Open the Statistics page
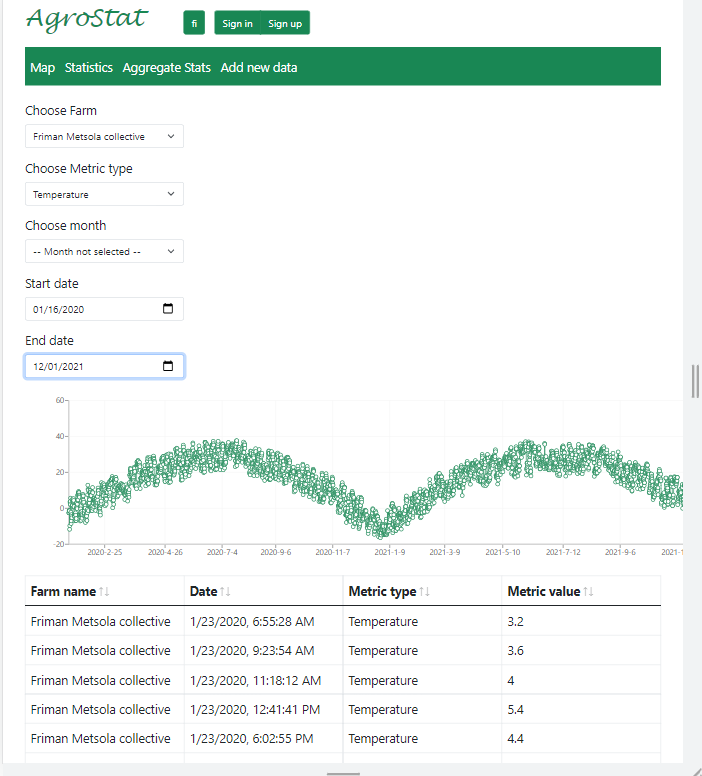The image size is (702, 776). click(x=89, y=67)
